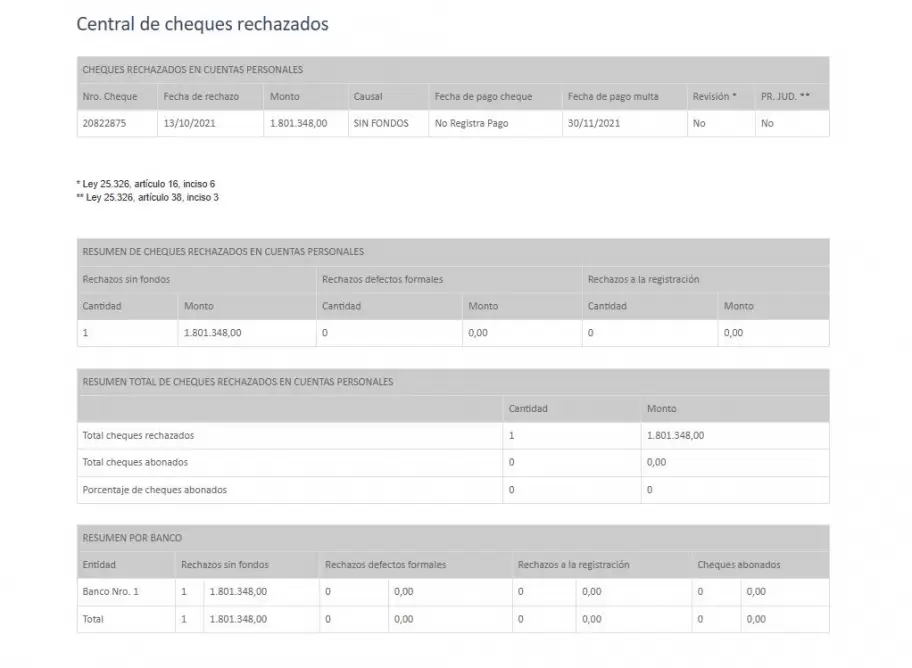Click the Fecha de rechazo column header
Screen dimensions: 912x668
201,97
